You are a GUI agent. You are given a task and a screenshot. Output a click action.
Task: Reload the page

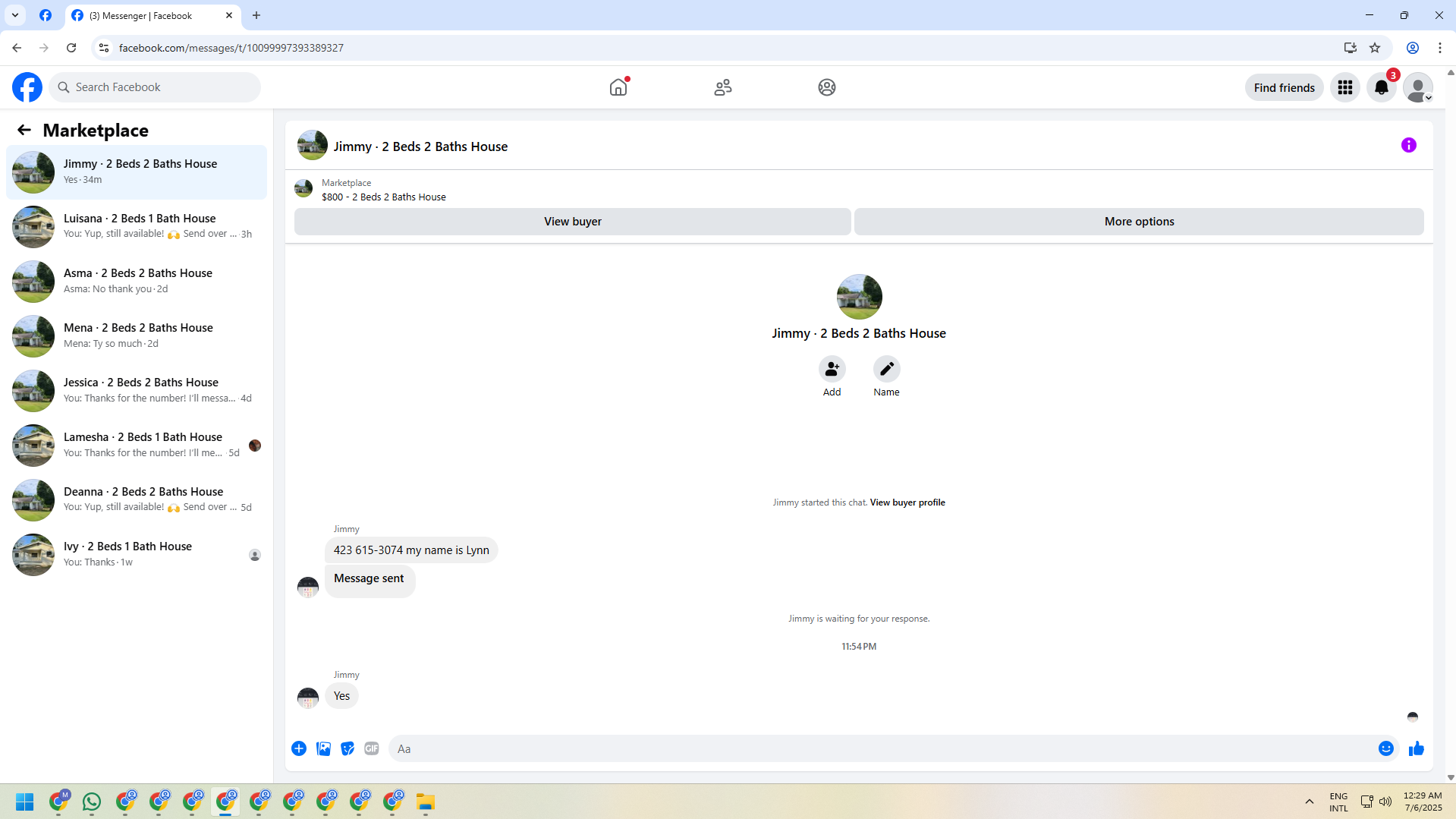click(71, 48)
